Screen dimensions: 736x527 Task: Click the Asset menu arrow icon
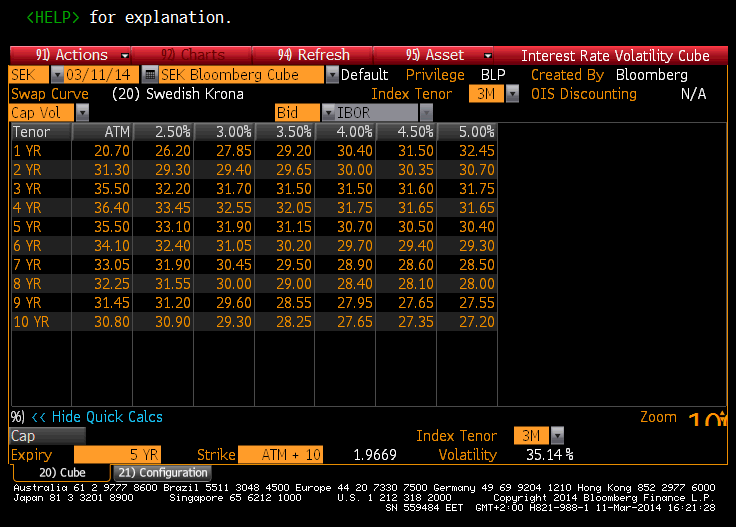[488, 56]
